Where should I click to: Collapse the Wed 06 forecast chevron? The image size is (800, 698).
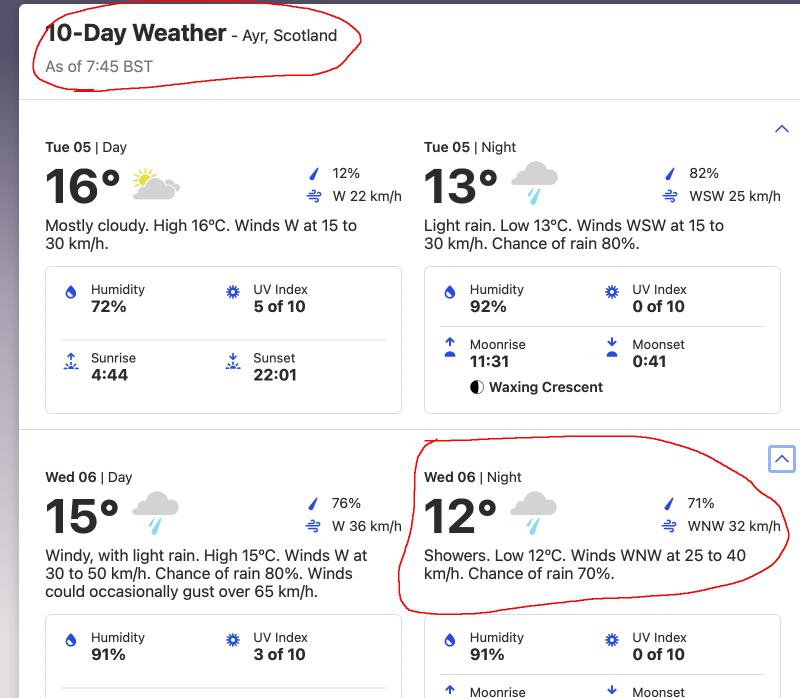(781, 459)
